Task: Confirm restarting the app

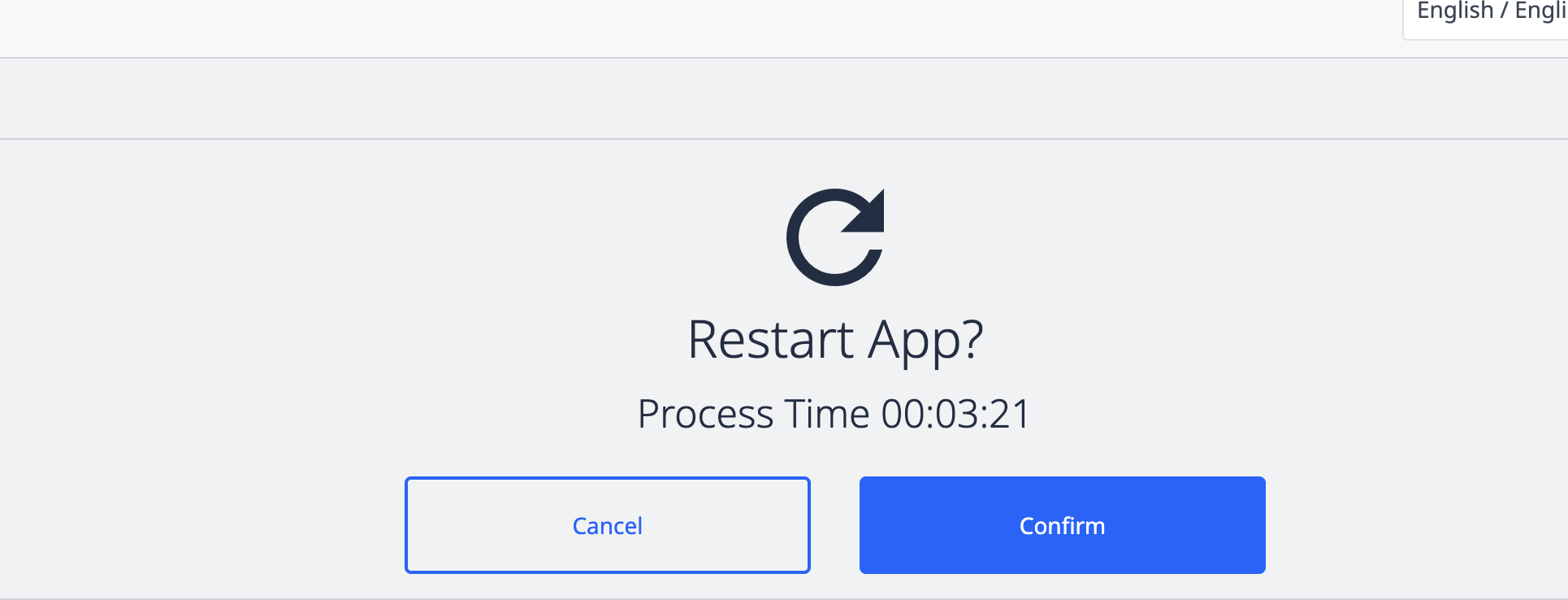Action: (1062, 525)
